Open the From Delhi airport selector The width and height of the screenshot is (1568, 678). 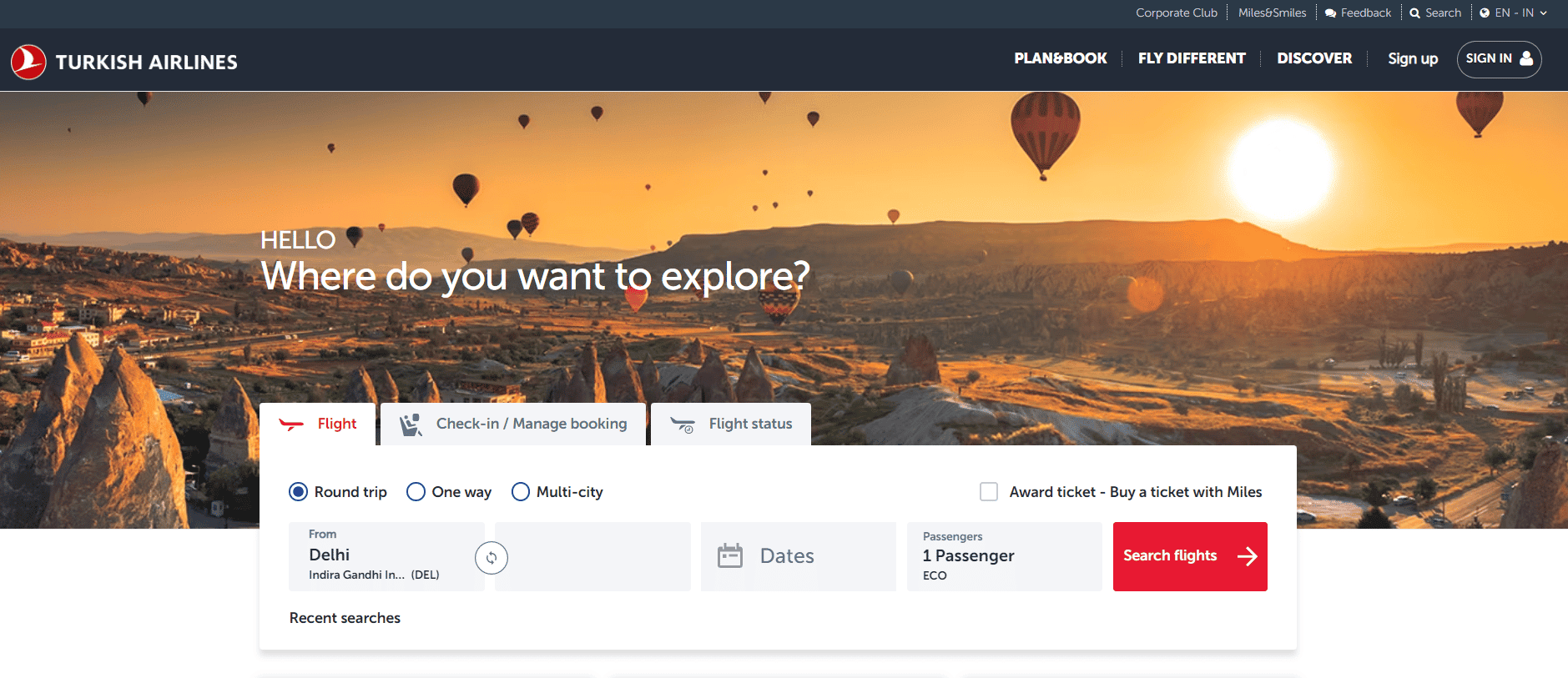tap(386, 557)
